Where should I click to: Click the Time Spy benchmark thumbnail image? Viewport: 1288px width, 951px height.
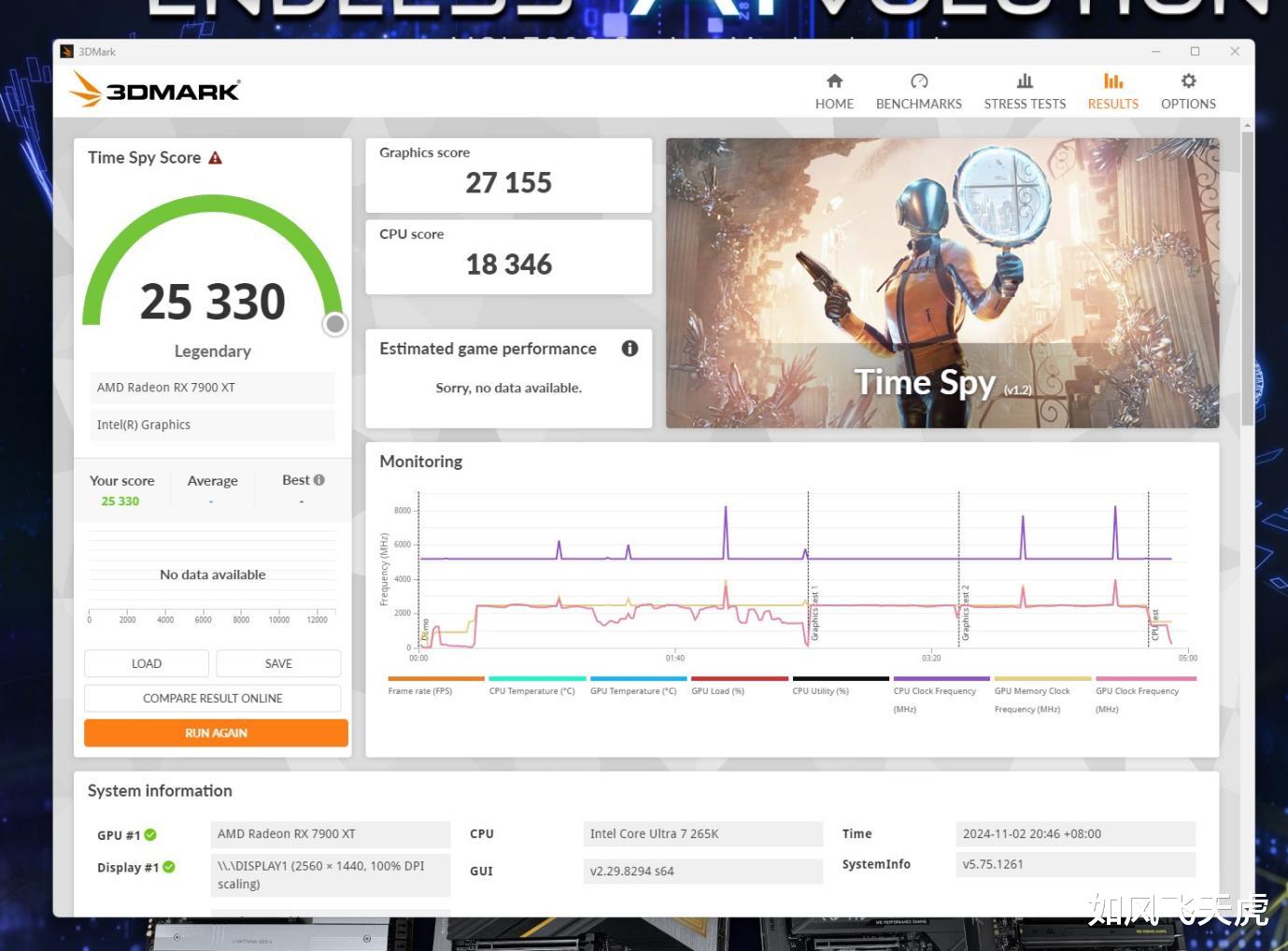[x=942, y=283]
